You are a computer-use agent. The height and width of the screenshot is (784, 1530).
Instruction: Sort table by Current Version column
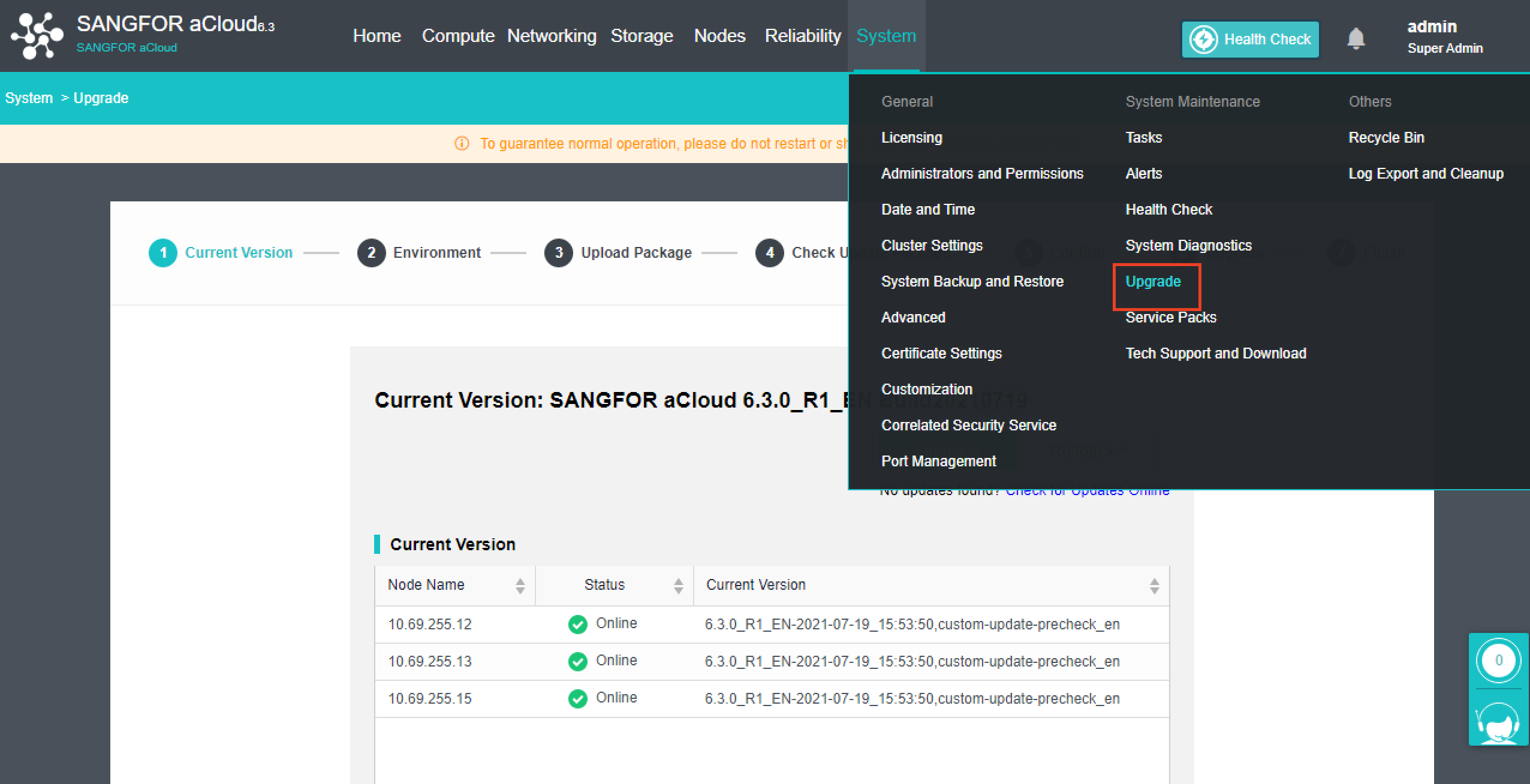click(x=1155, y=586)
